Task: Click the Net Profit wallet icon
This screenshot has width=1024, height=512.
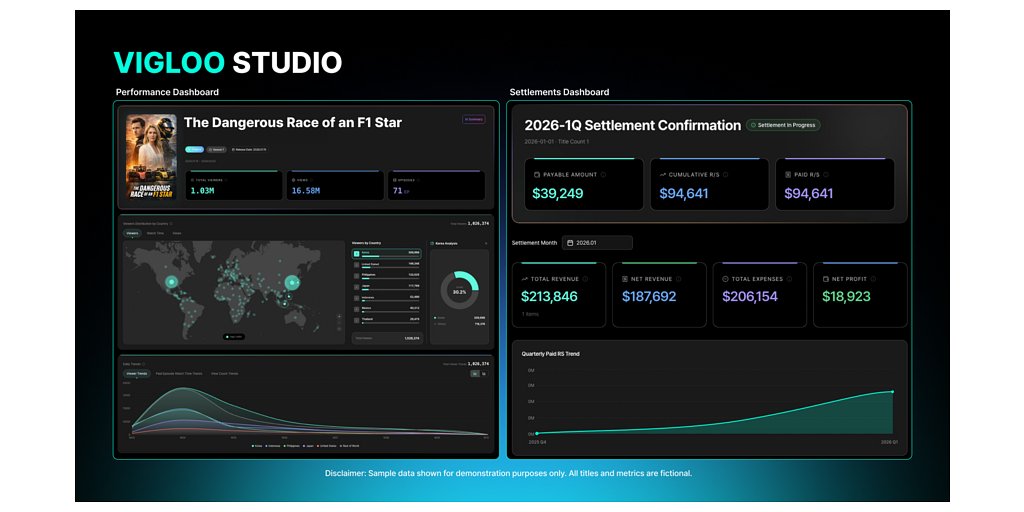Action: [x=825, y=279]
